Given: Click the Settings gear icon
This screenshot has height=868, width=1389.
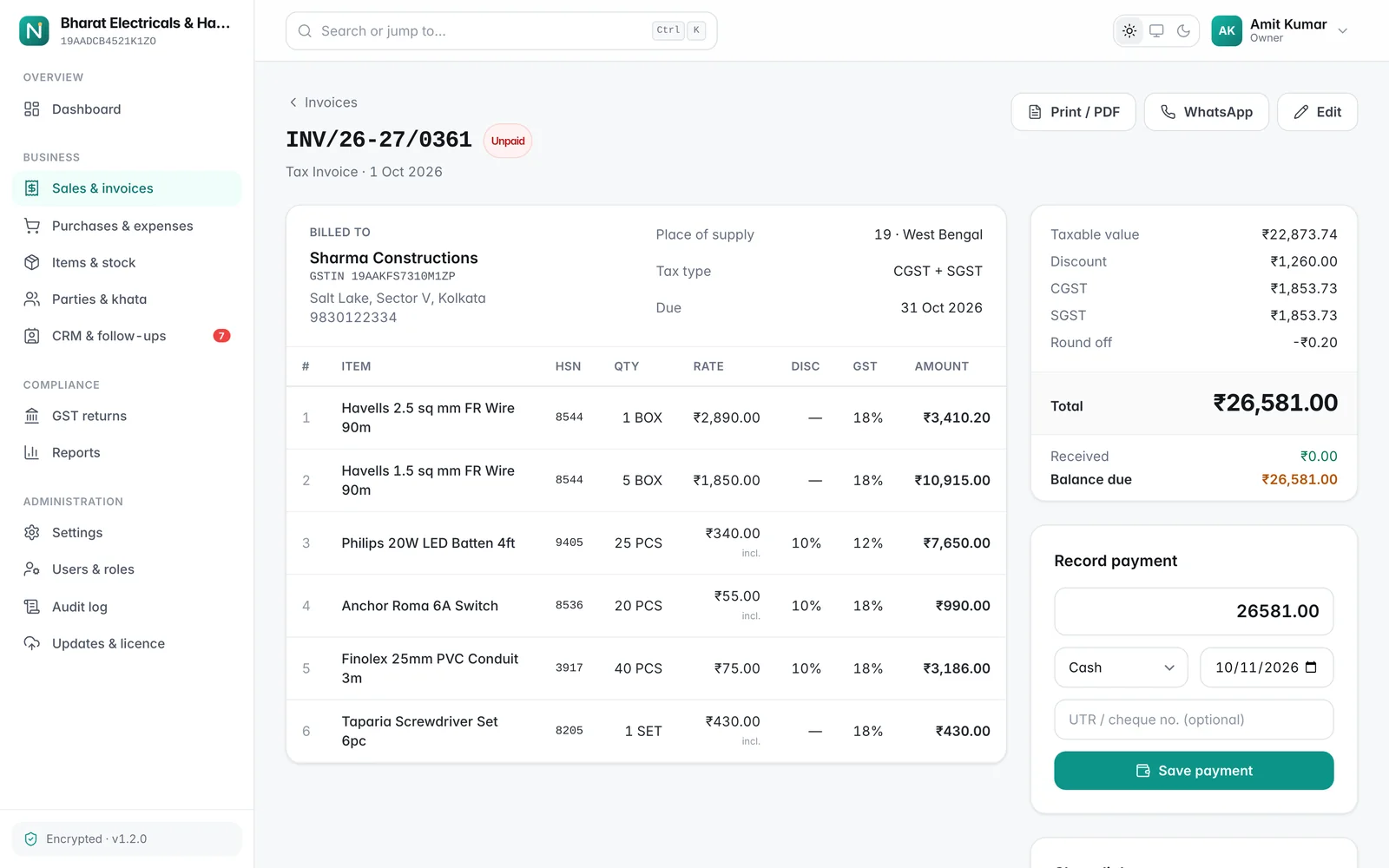Looking at the screenshot, I should click(x=32, y=532).
